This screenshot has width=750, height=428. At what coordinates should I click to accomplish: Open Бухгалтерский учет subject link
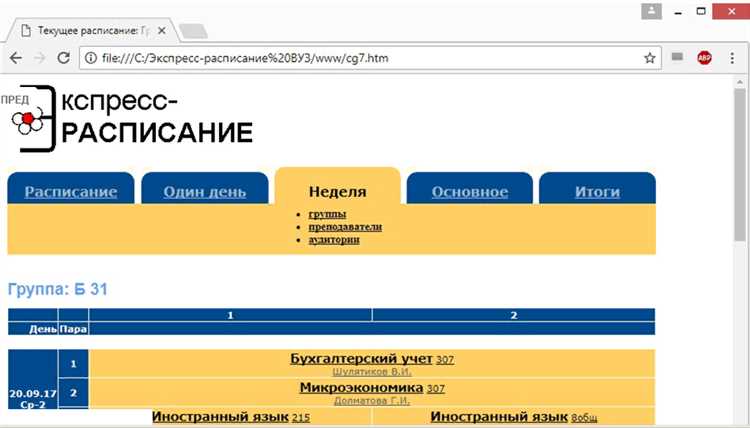tap(361, 359)
